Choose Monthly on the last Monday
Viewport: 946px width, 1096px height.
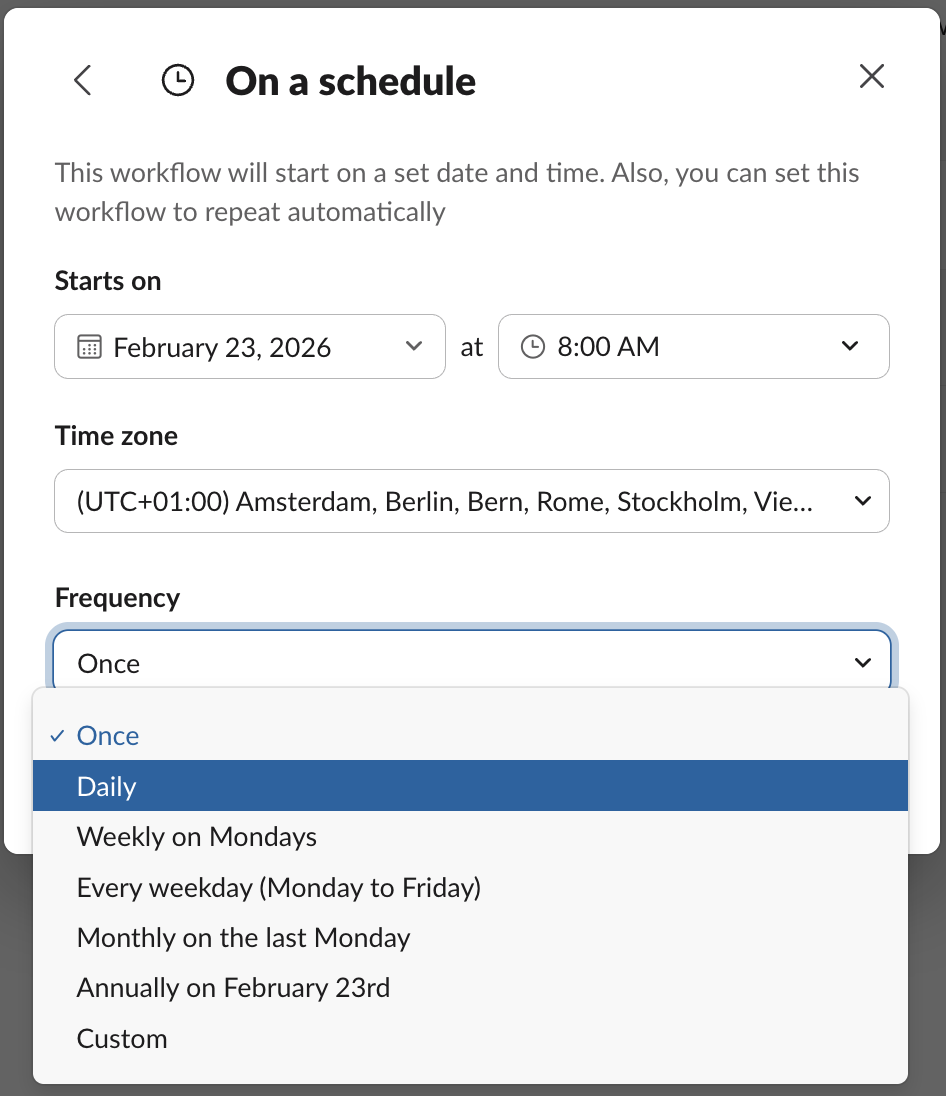[x=244, y=938]
